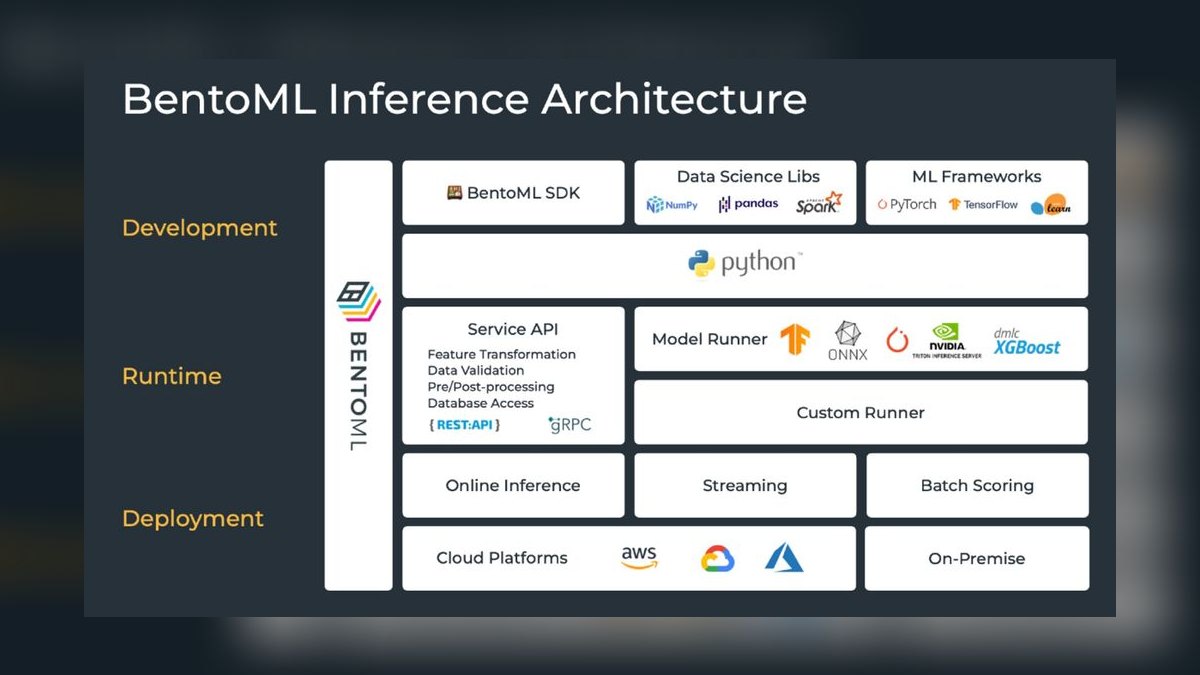Click the NVIDIA Triton Inference Server logo
Image resolution: width=1200 pixels, height=675 pixels.
[946, 340]
